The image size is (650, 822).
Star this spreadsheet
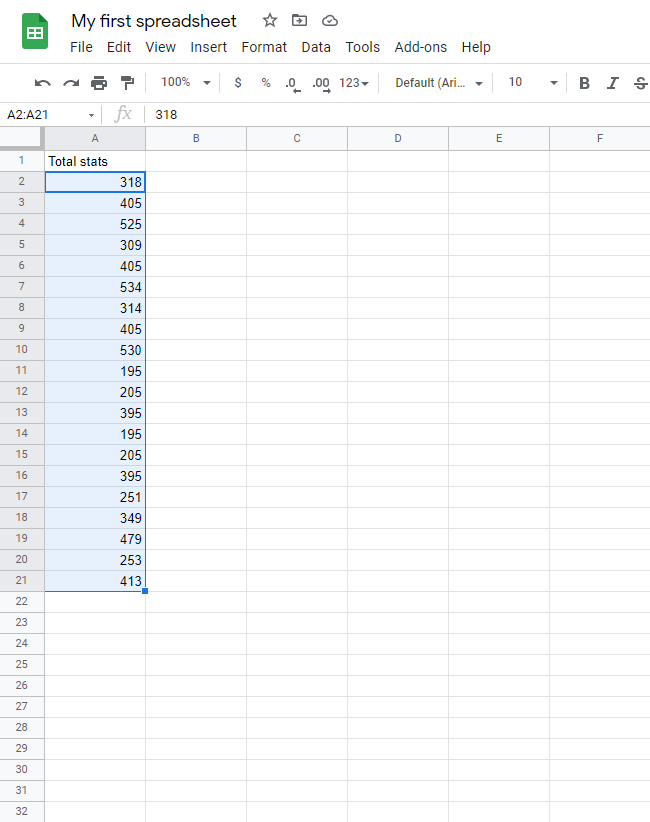(270, 20)
